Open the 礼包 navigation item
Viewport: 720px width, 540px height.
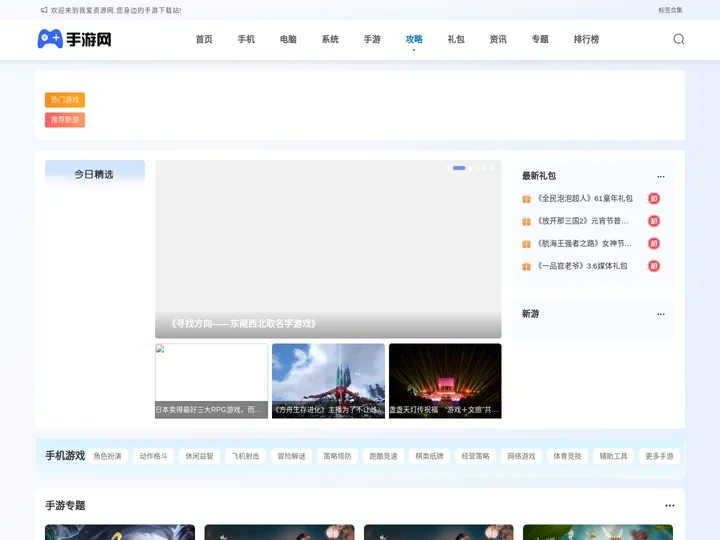click(x=456, y=39)
